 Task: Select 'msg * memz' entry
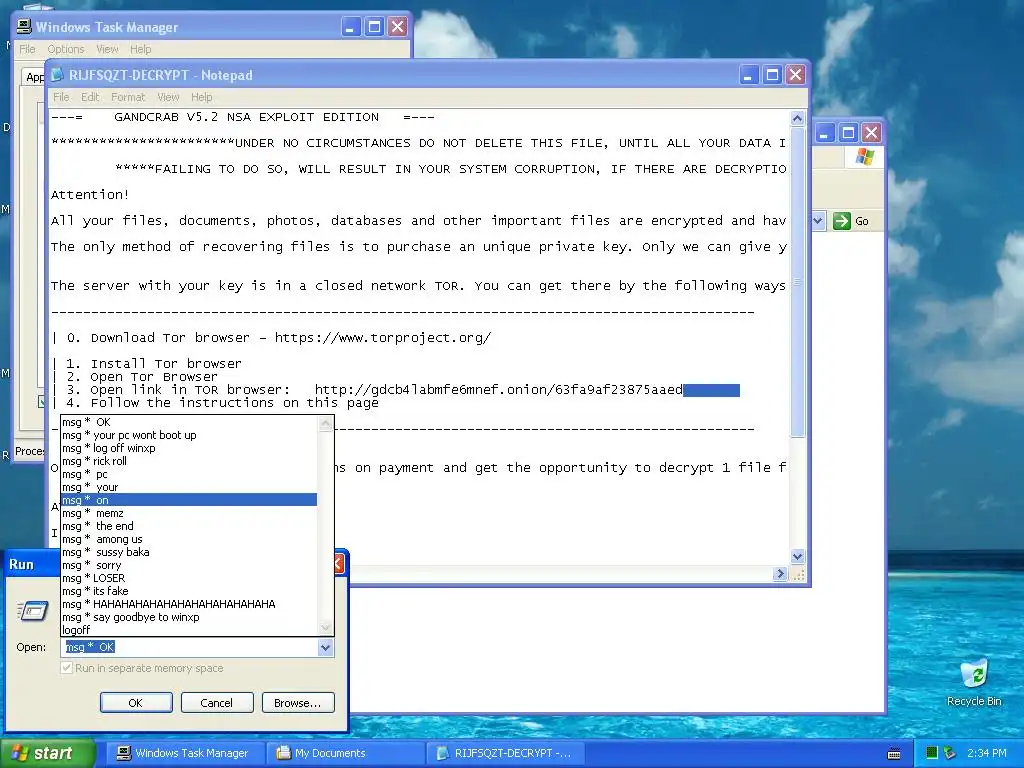[189, 513]
